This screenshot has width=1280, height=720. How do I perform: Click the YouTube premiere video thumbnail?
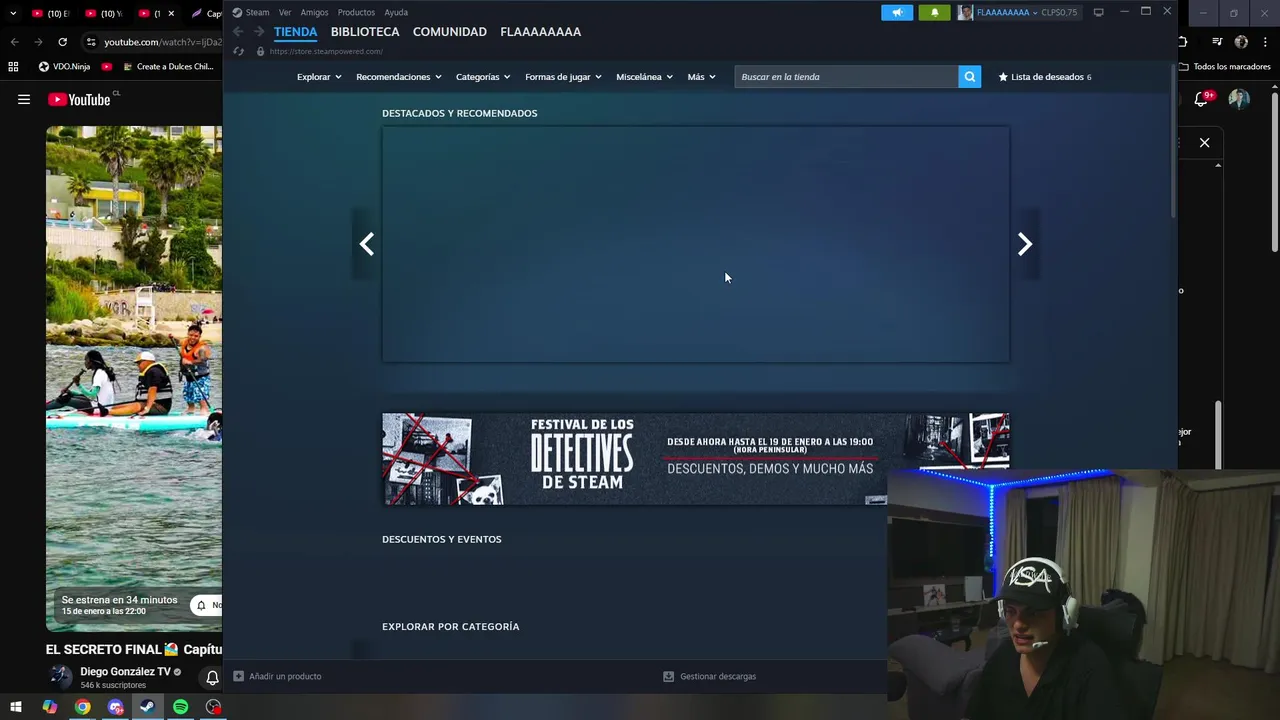click(134, 378)
